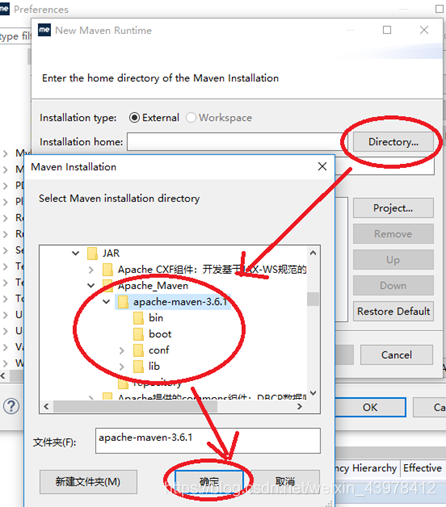Viewport: 446px width, 507px height.
Task: Select the apache-maven-3.6.1 folder
Action: pos(180,302)
